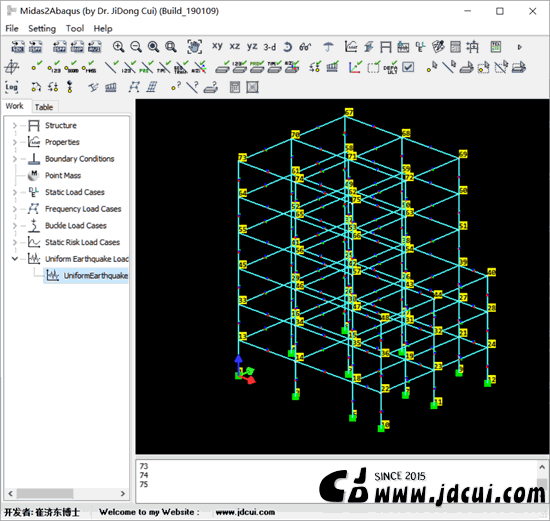Click the grid plane icon

point(12,67)
